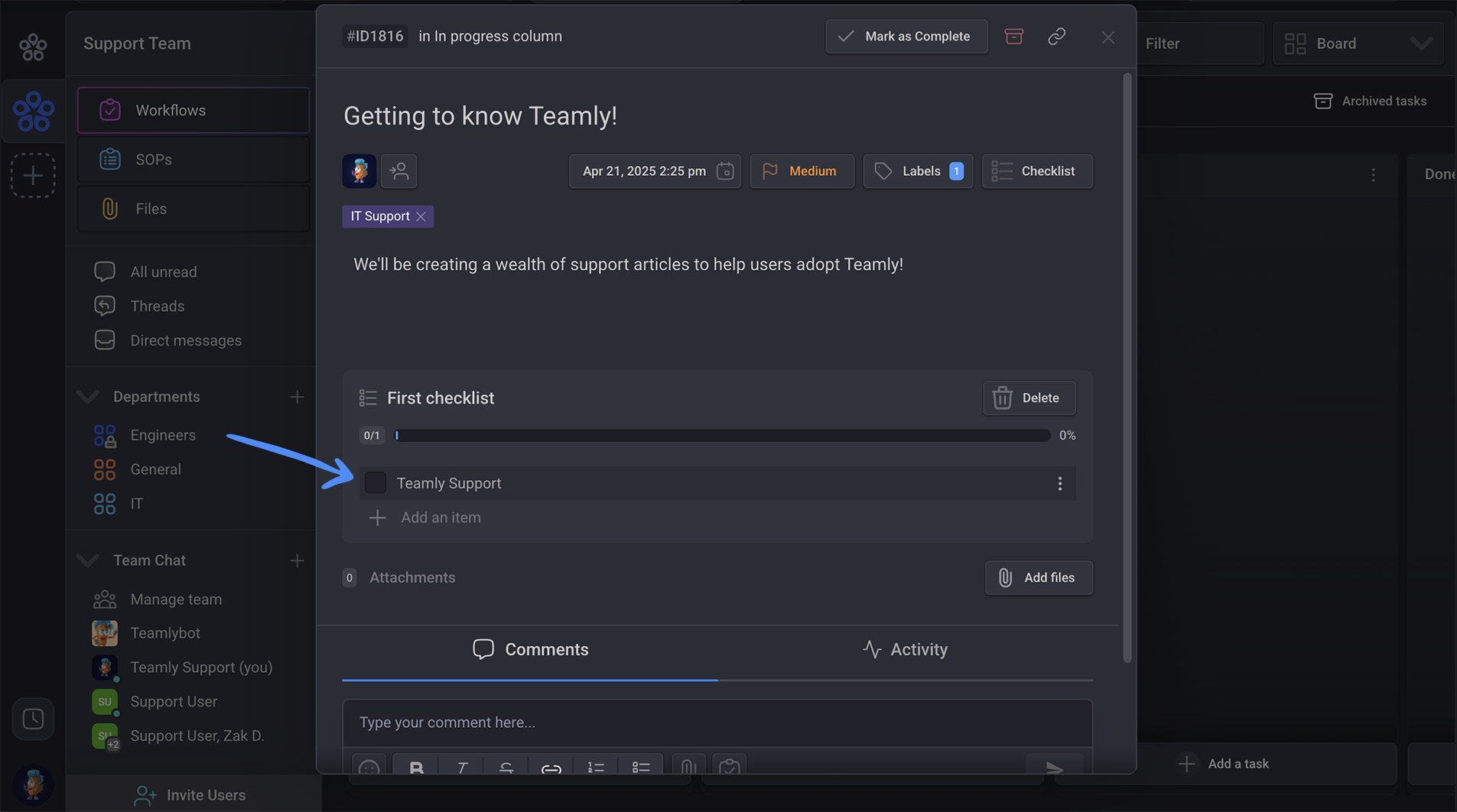This screenshot has width=1457, height=812.
Task: Switch to the Comments tab
Action: 530,649
